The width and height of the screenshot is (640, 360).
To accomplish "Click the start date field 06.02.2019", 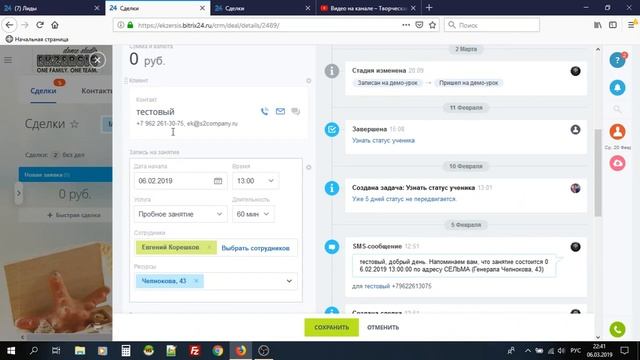I will 180,181.
